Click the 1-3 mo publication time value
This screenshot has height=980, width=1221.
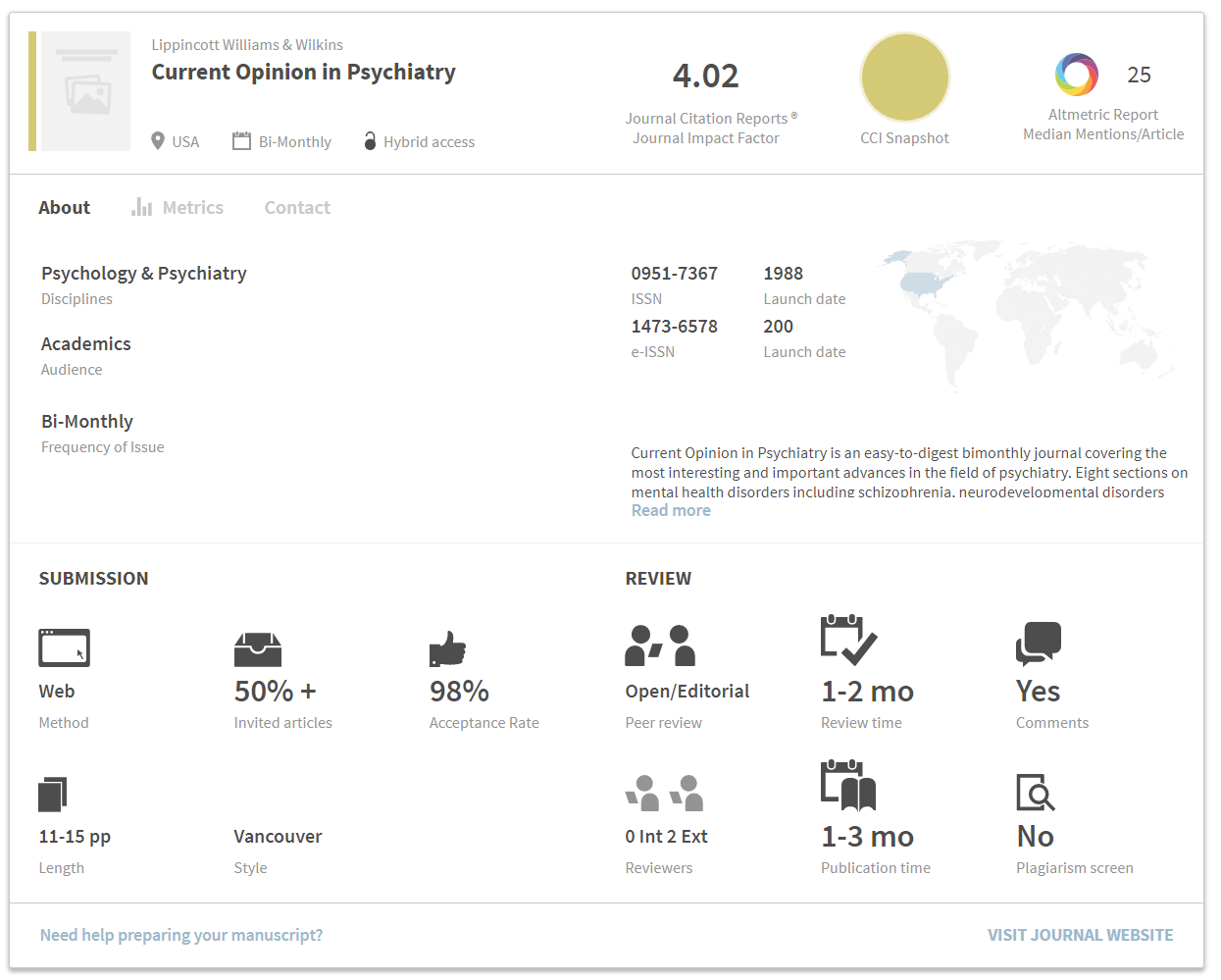click(x=867, y=836)
